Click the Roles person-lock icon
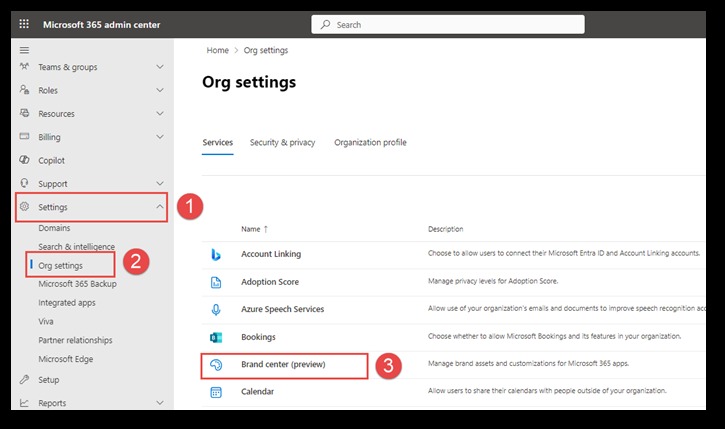Image resolution: width=725 pixels, height=429 pixels. click(x=25, y=90)
